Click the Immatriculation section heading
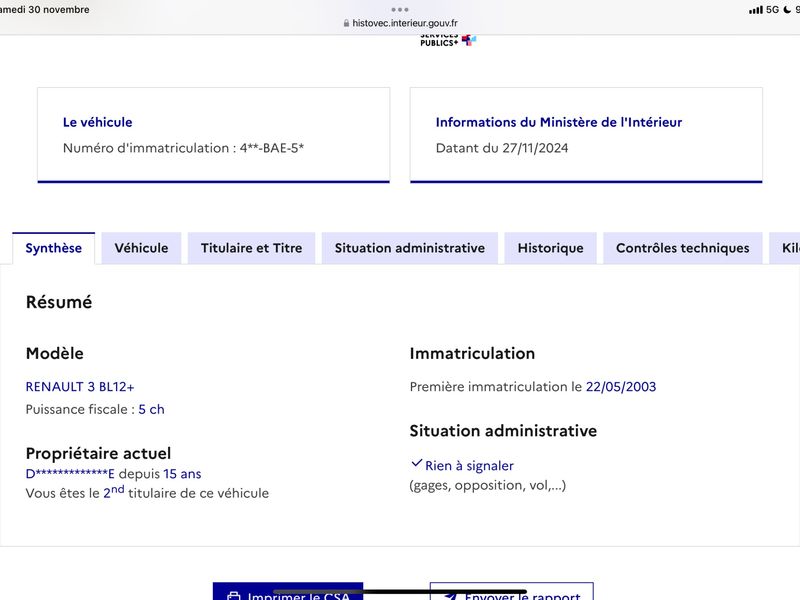The width and height of the screenshot is (800, 600). 472,353
